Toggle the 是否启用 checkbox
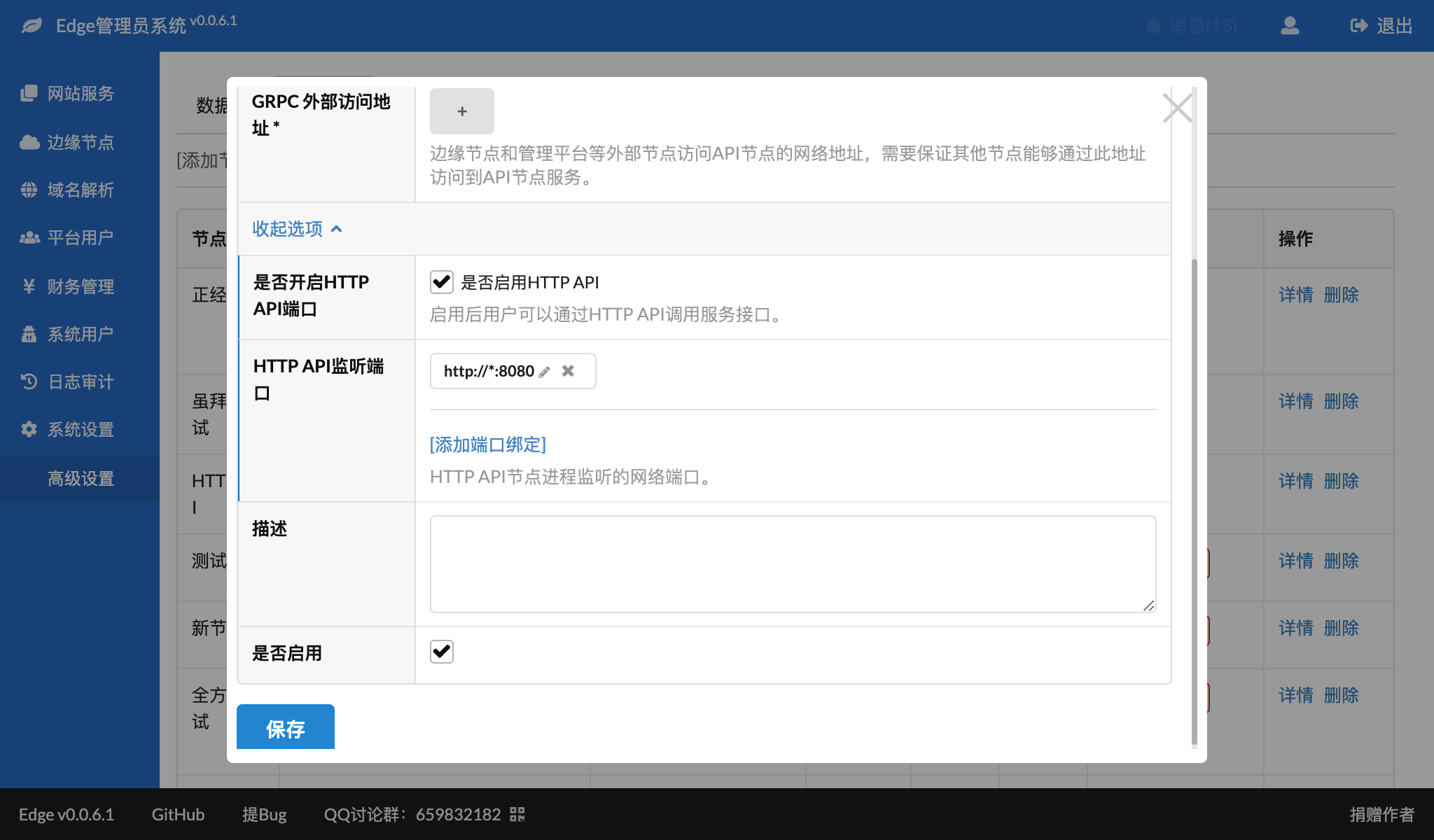The height and width of the screenshot is (840, 1434). click(442, 652)
